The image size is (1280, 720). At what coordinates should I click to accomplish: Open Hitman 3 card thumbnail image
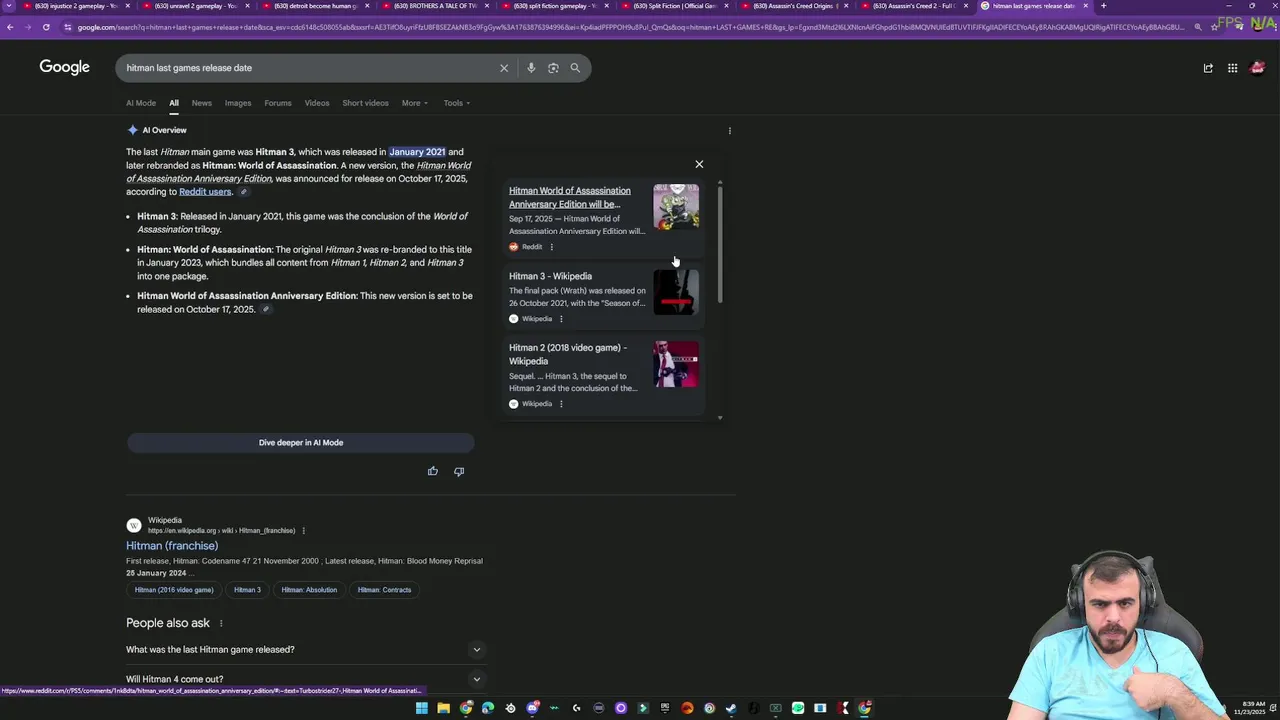676,292
